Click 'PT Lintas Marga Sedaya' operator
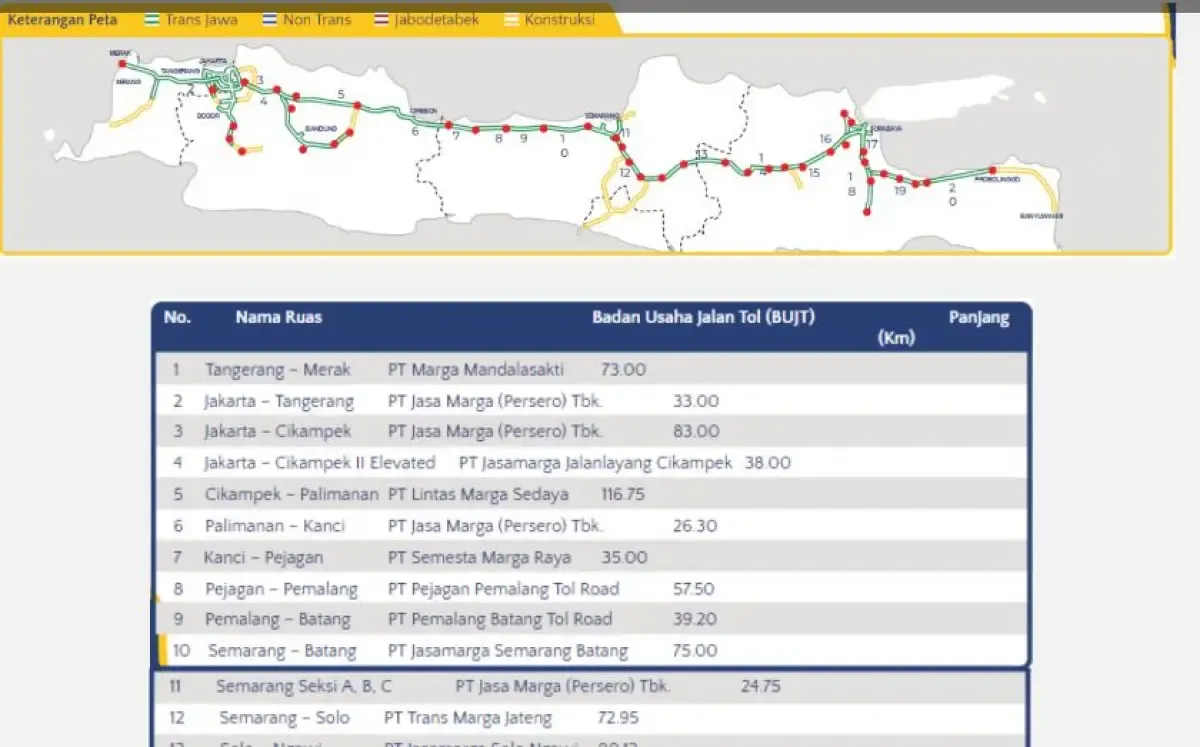 point(478,494)
